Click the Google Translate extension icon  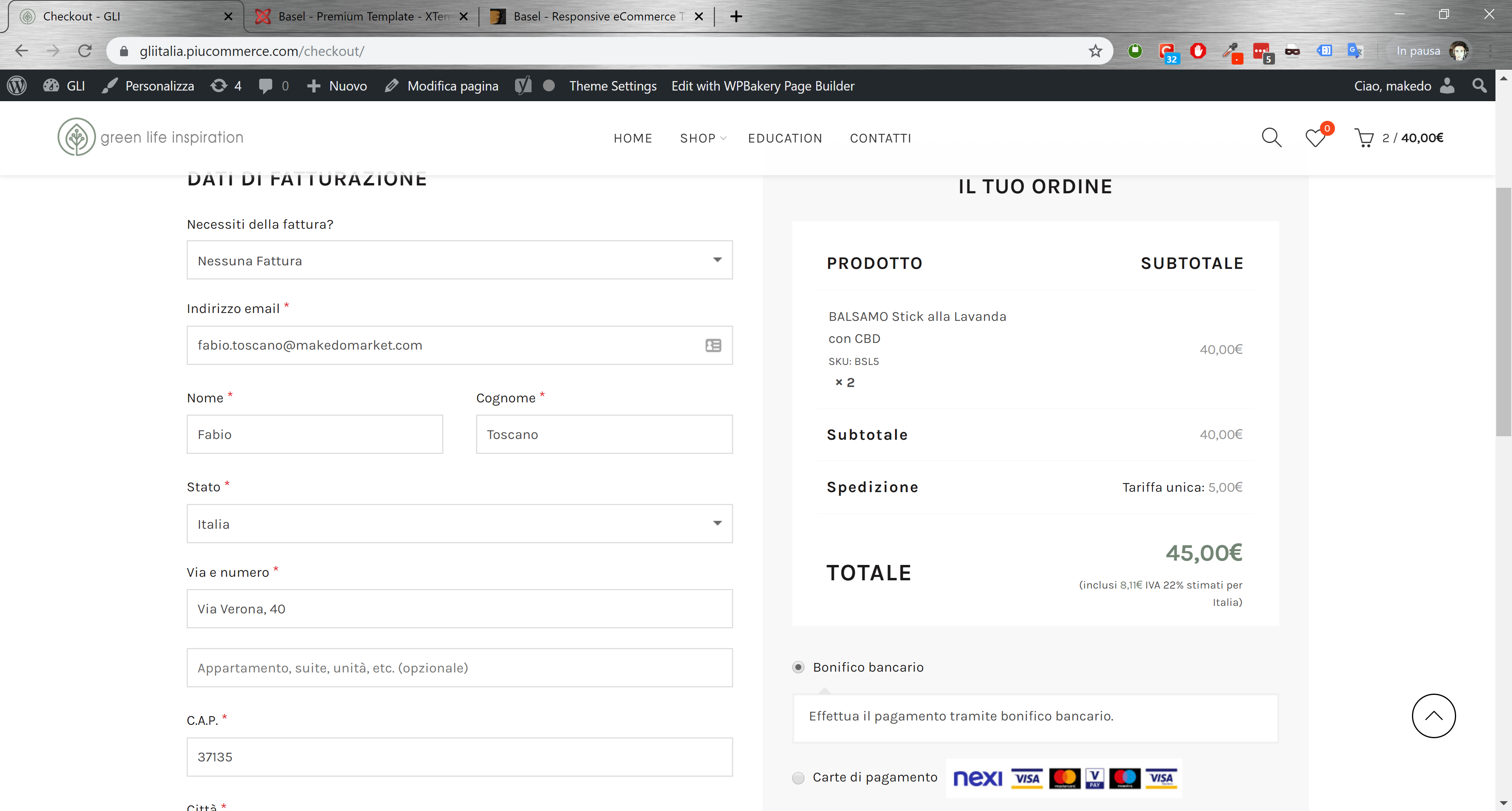(x=1355, y=51)
